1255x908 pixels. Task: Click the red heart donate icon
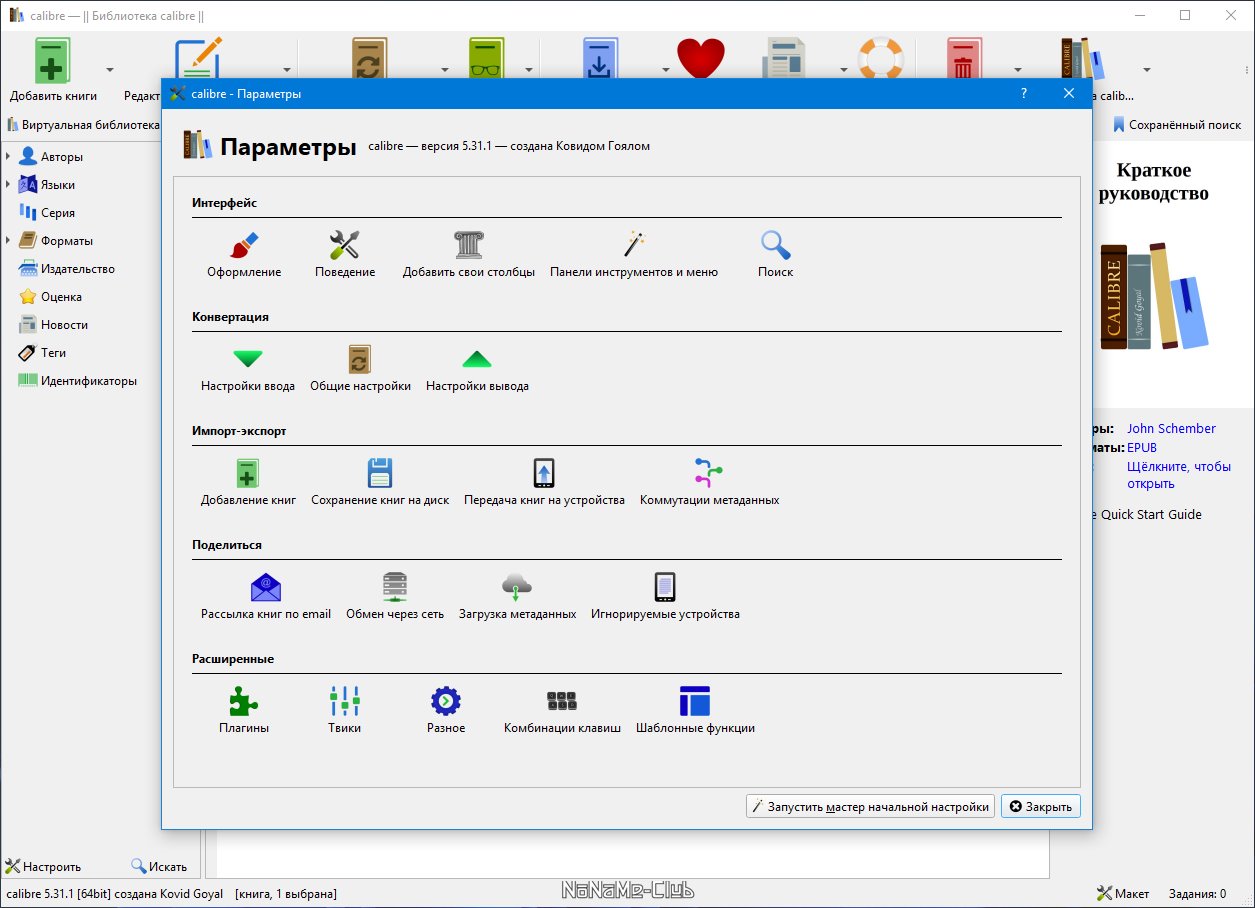(700, 58)
